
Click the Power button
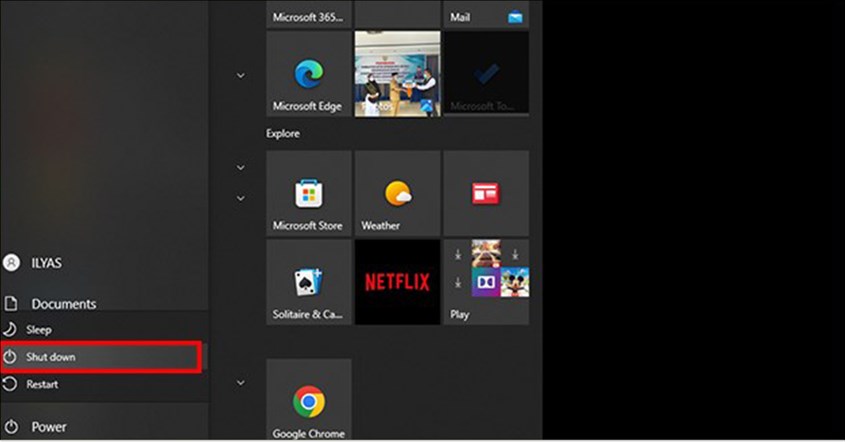pos(104,427)
